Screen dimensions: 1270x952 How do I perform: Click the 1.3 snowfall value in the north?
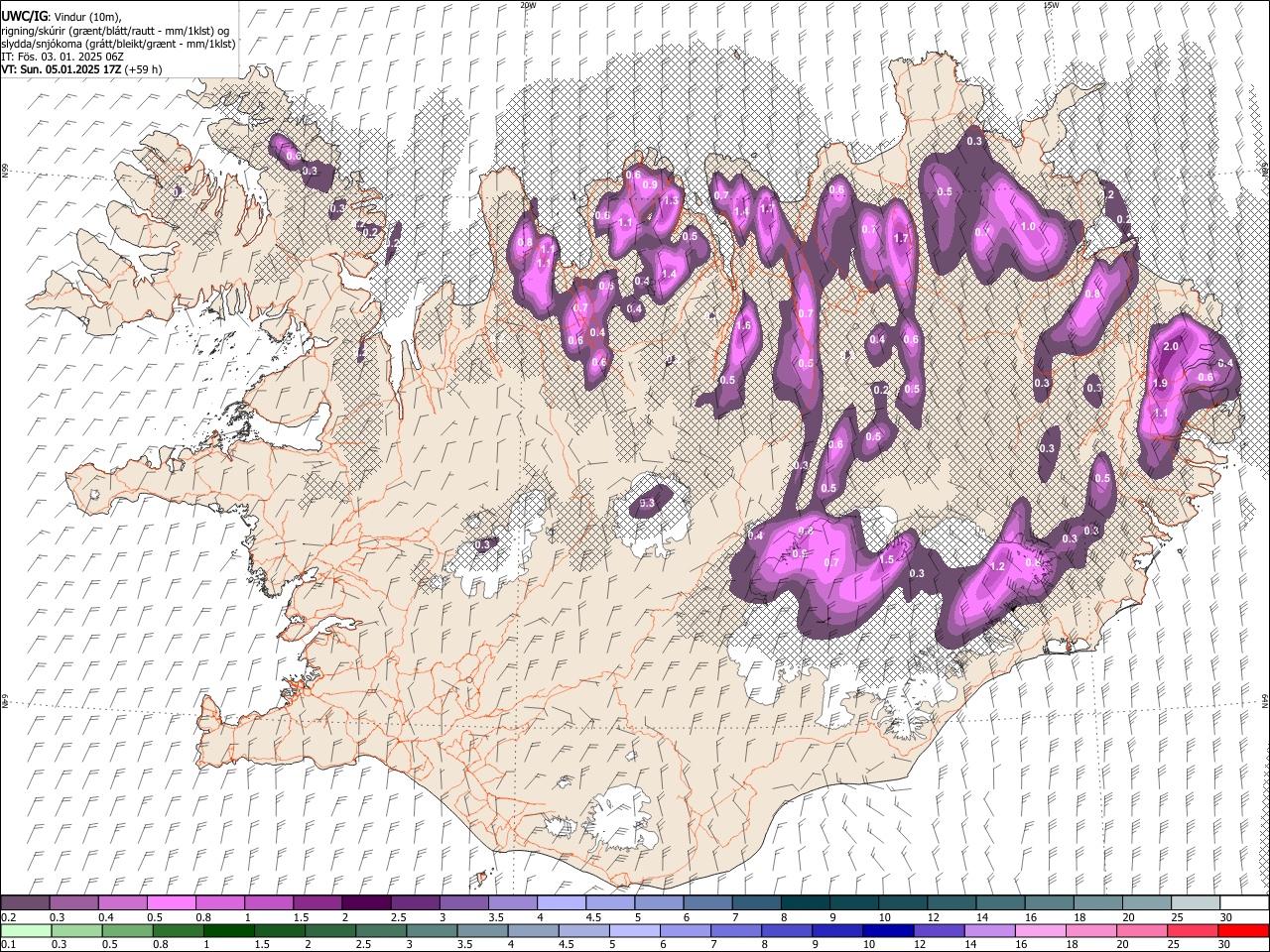(x=671, y=200)
